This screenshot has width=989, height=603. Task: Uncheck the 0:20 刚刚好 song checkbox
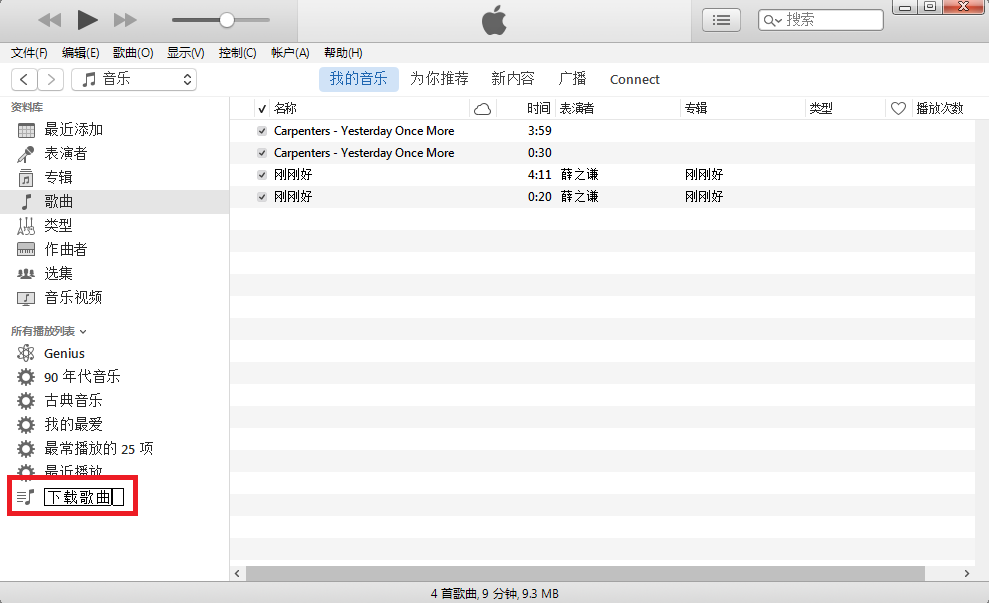[262, 197]
